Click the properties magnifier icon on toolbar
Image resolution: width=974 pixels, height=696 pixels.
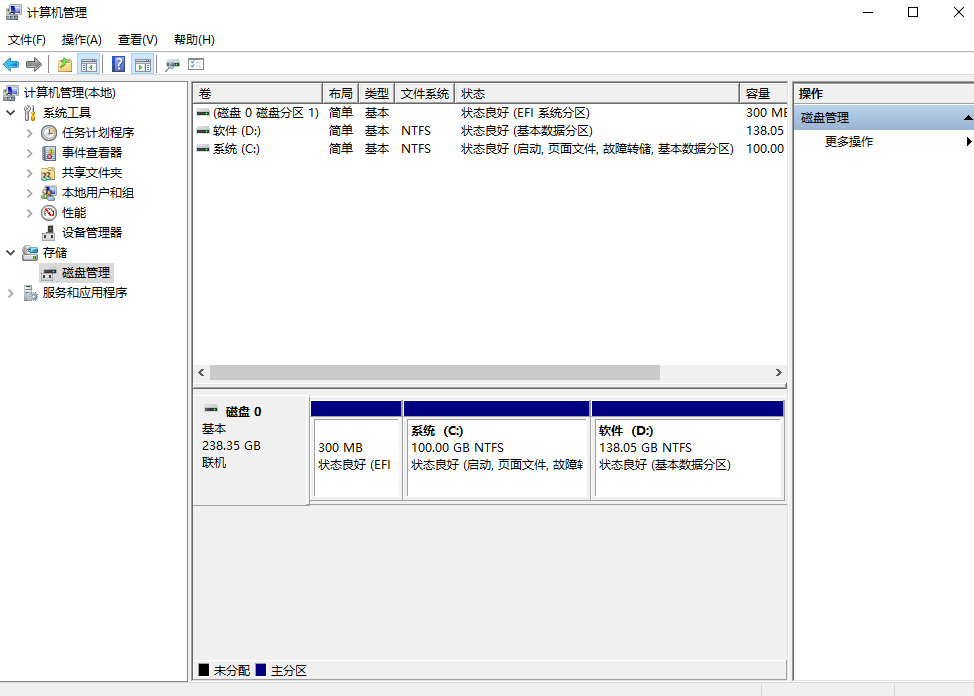[x=170, y=64]
